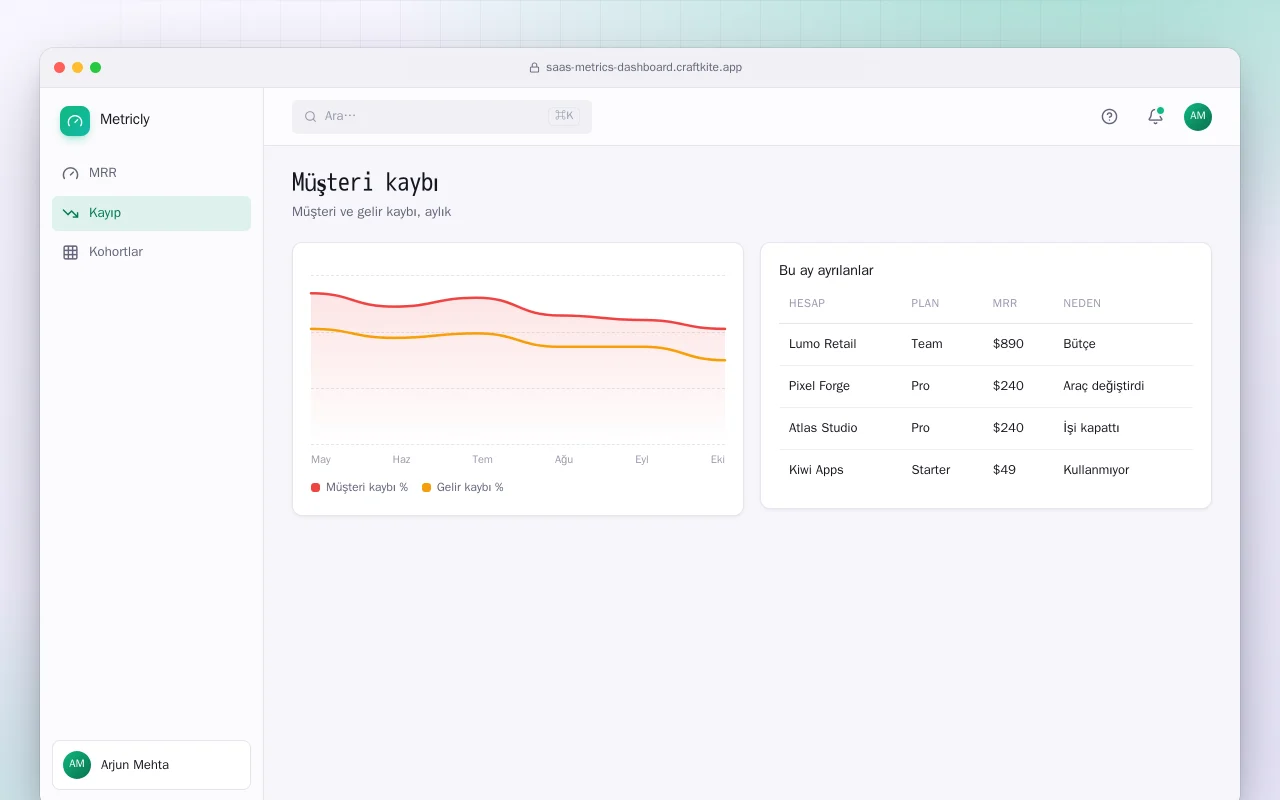This screenshot has width=1280, height=800.
Task: Select the Lumo Retail account cell
Action: (823, 344)
